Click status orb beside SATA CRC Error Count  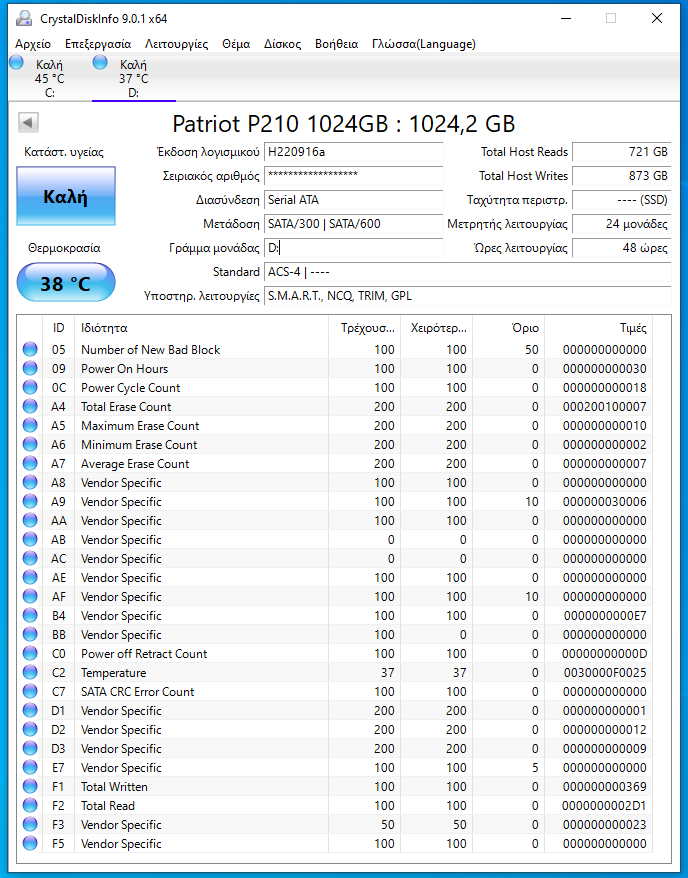pyautogui.click(x=30, y=692)
